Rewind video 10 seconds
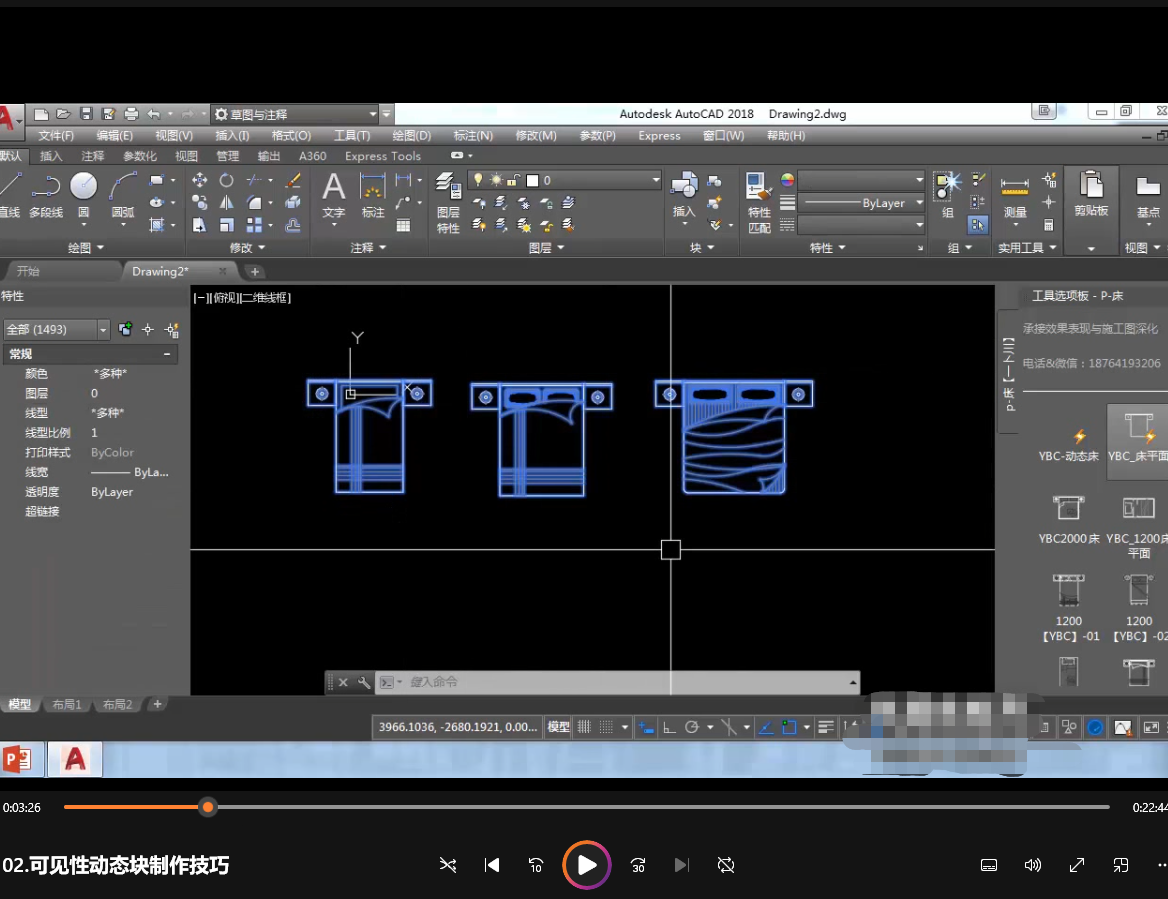 click(536, 865)
